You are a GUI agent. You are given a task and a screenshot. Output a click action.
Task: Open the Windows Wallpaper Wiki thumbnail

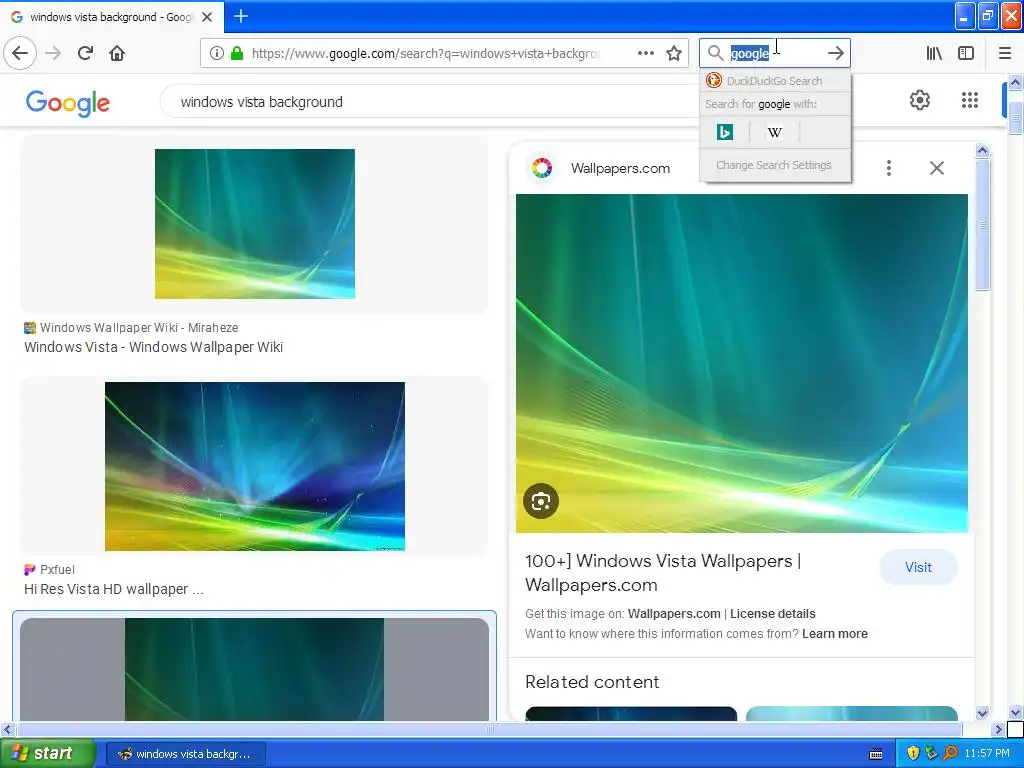(x=255, y=224)
